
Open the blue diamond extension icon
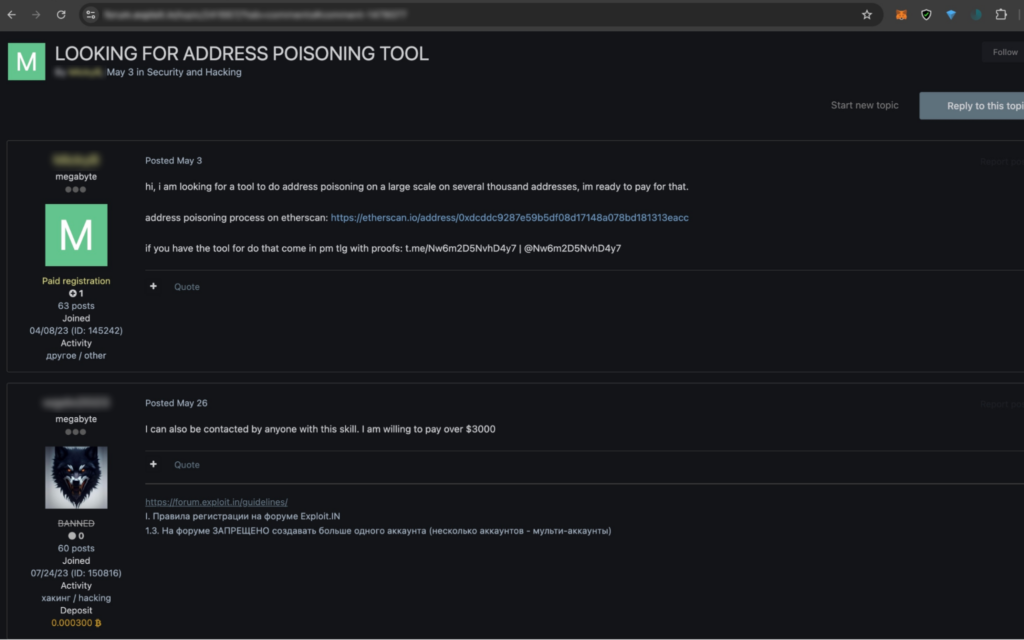pyautogui.click(x=950, y=14)
